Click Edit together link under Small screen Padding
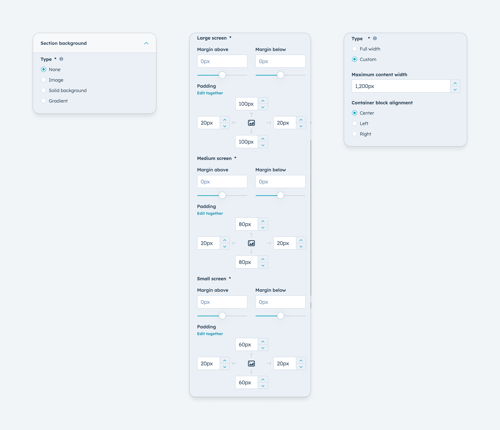500x430 pixels. (210, 334)
